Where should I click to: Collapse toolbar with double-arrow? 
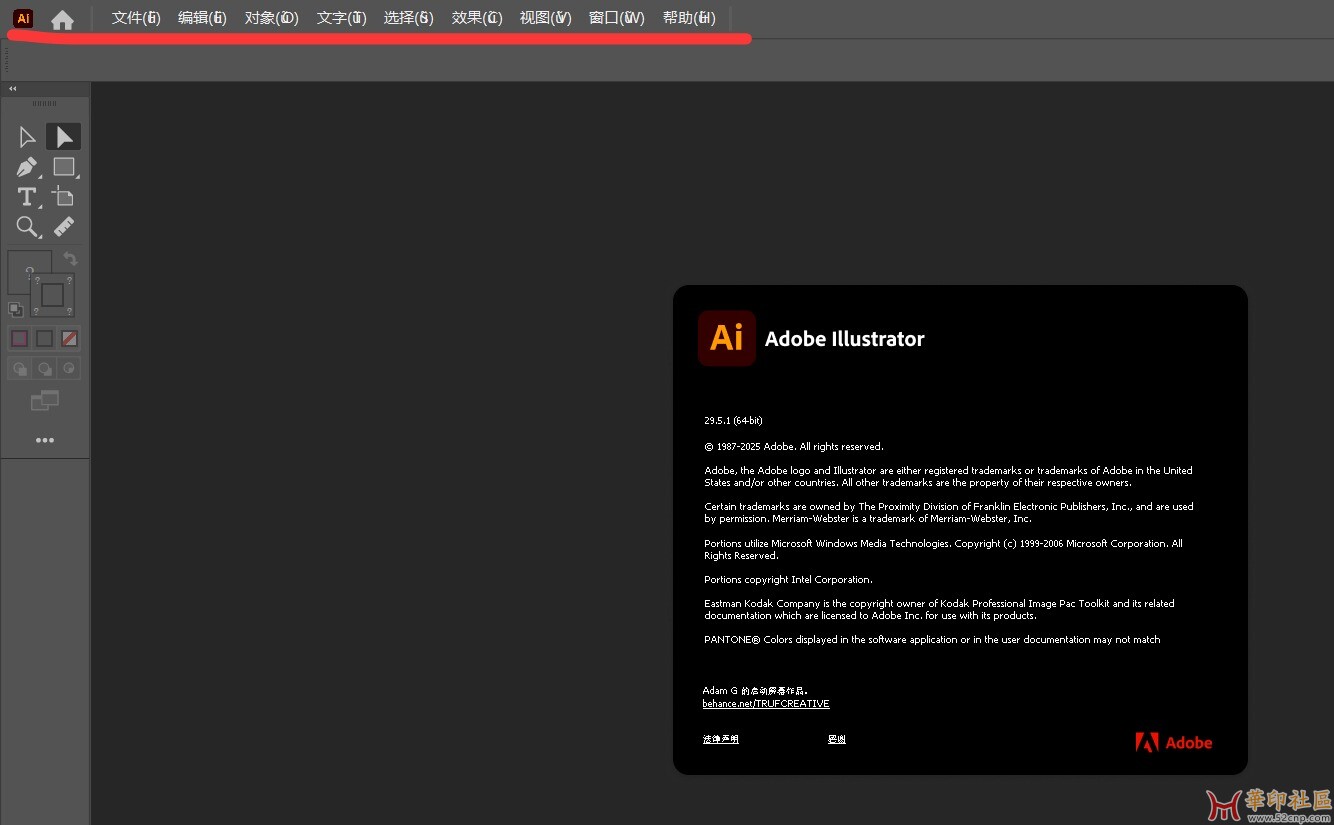(x=13, y=89)
